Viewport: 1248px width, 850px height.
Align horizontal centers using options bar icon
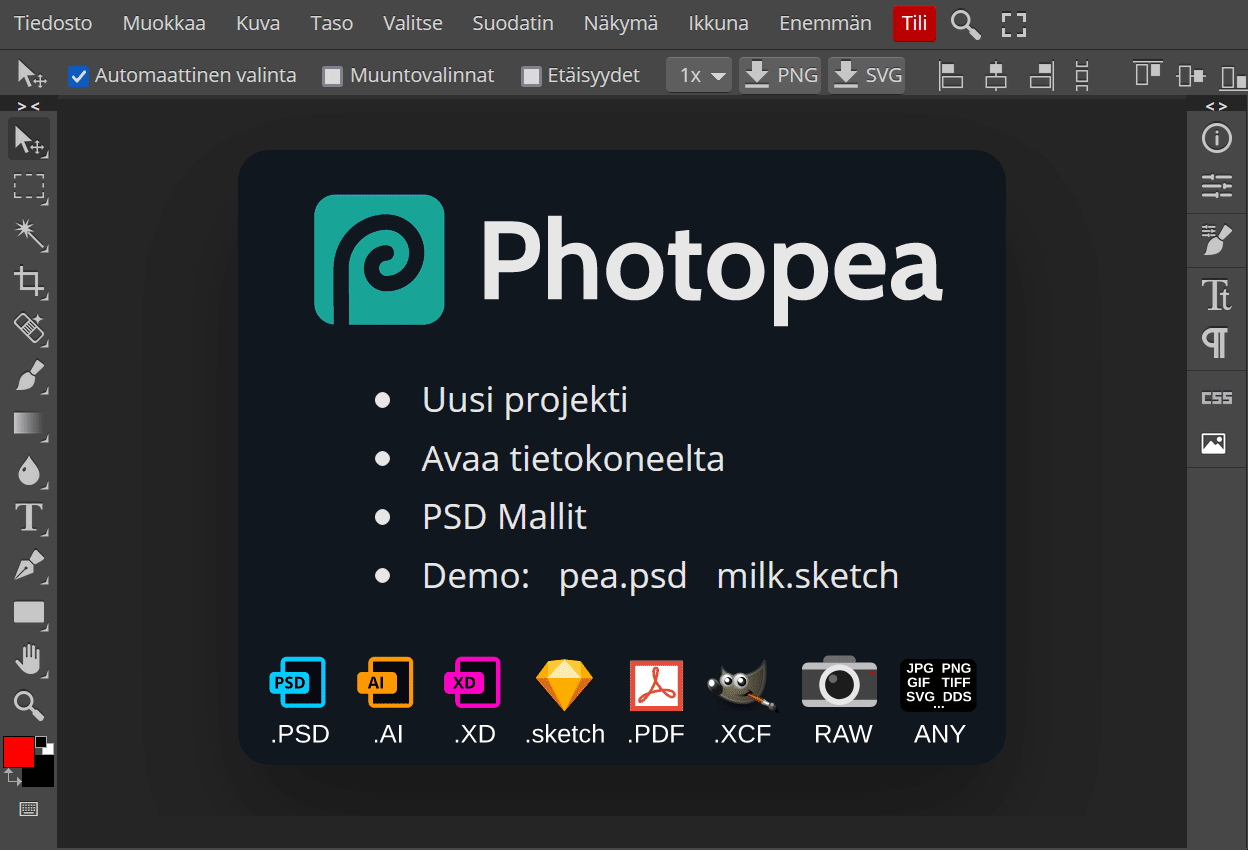click(996, 75)
